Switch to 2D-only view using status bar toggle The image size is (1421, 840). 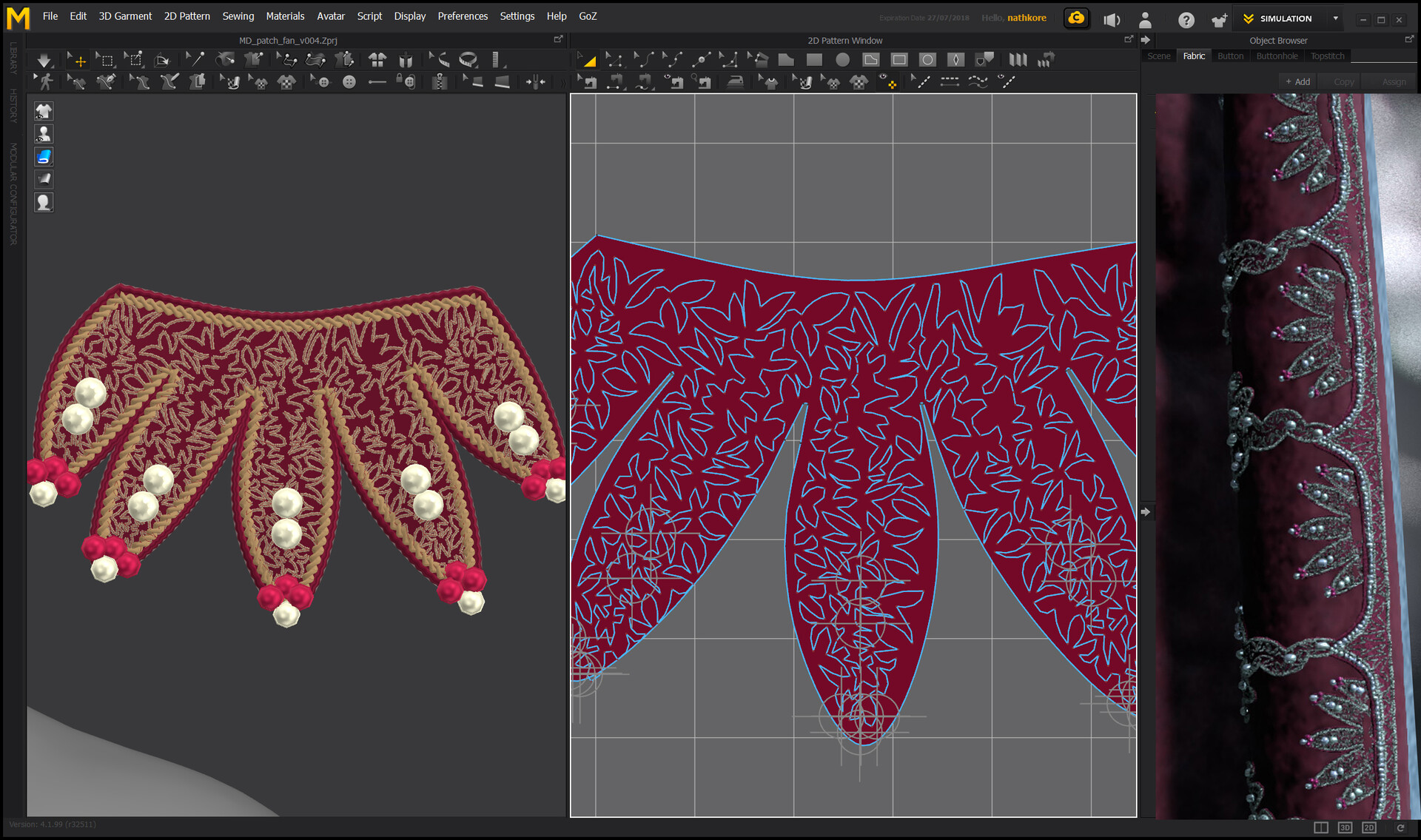coord(1368,827)
